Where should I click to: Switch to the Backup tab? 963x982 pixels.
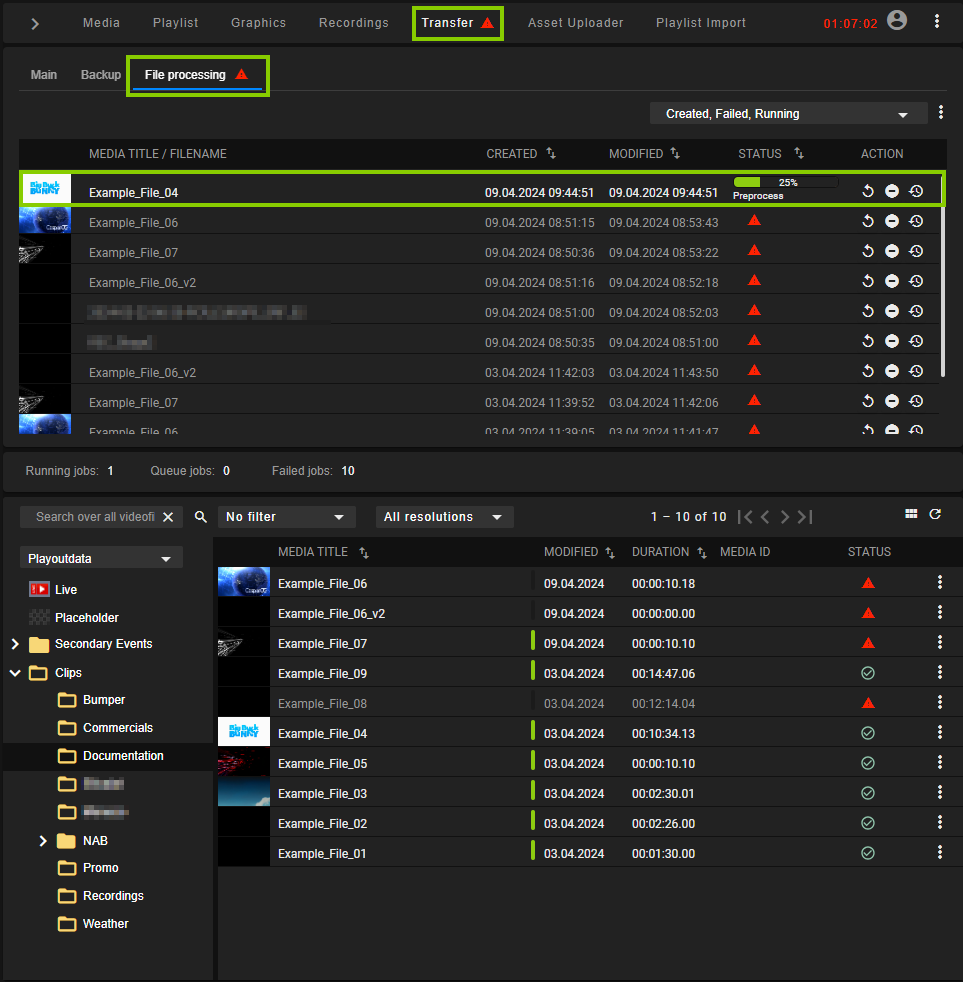100,74
